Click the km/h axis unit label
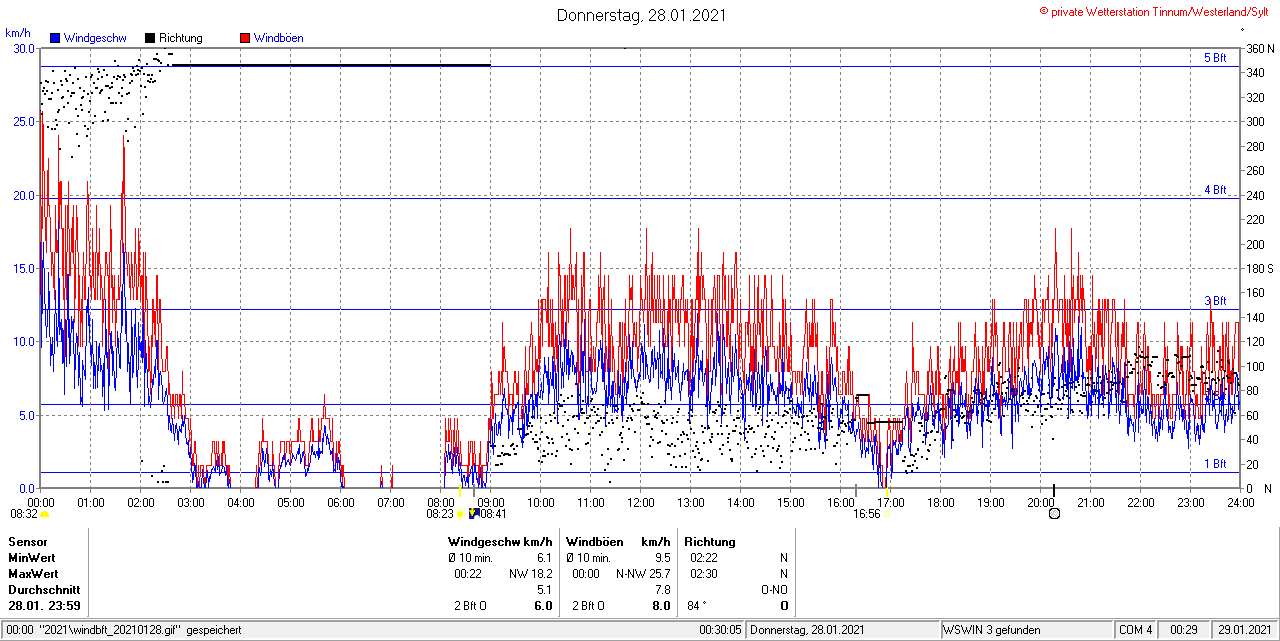 pos(18,32)
